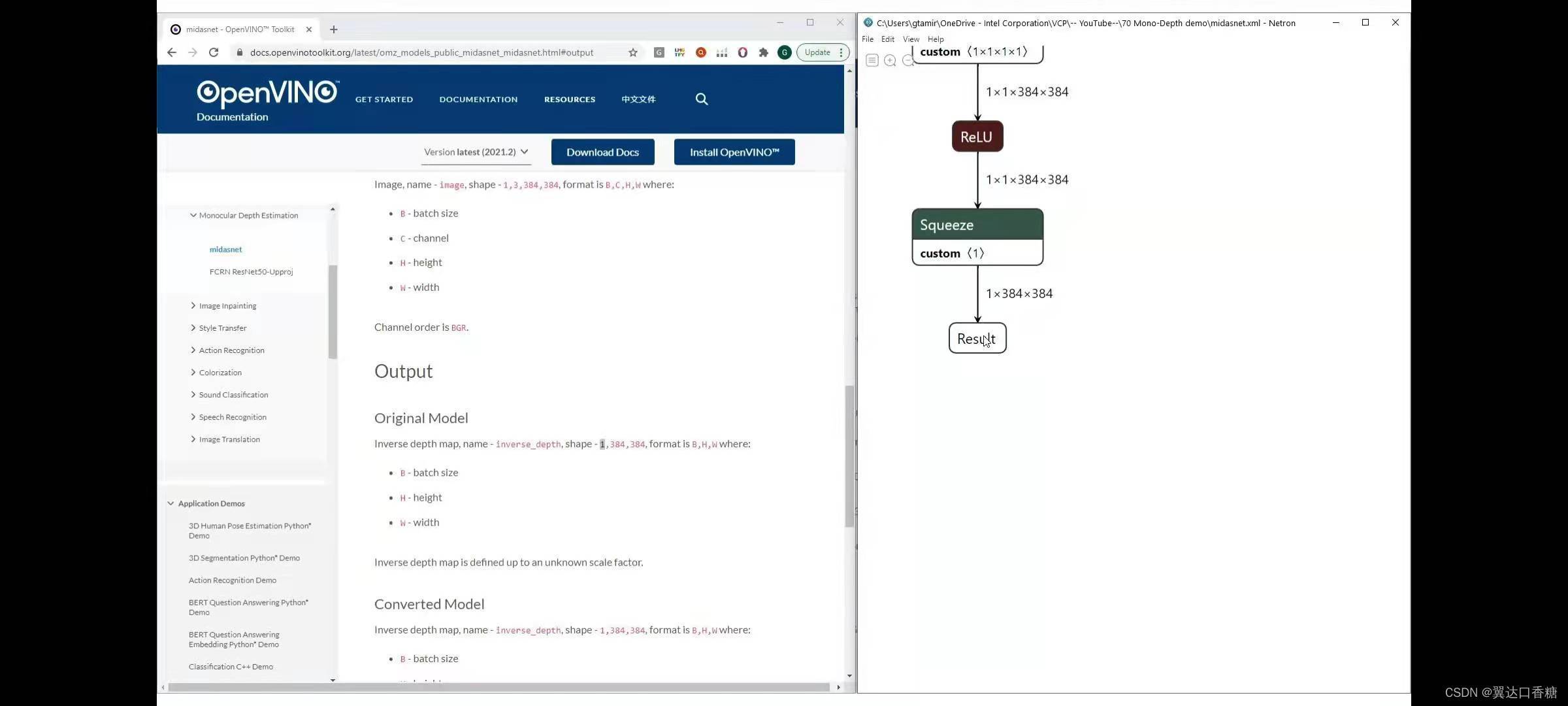Click the site lock icon in address bar
Viewport: 1568px width, 706px height.
pos(240,52)
